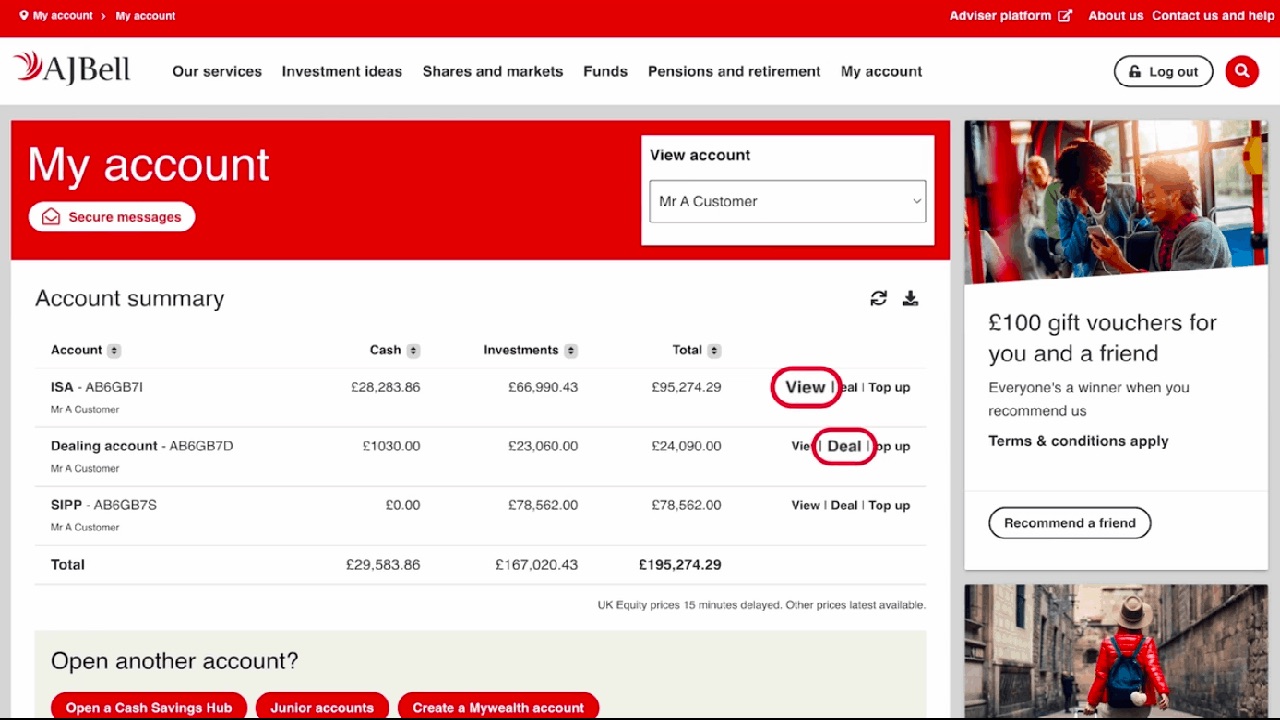This screenshot has width=1280, height=720.
Task: Open the Our services menu
Action: [217, 72]
